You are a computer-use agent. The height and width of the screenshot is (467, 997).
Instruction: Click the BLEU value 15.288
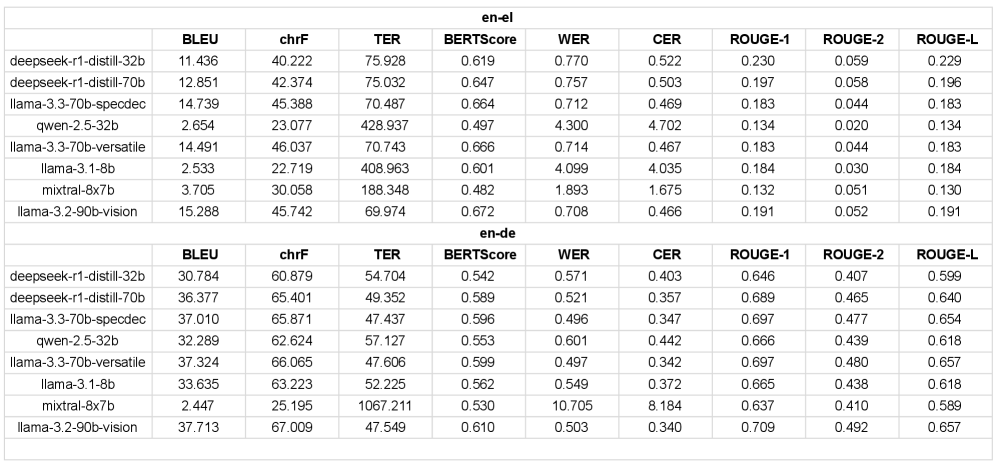200,211
